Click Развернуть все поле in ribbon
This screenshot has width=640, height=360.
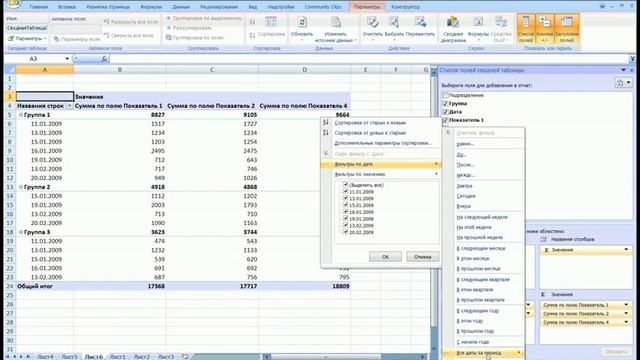[131, 22]
